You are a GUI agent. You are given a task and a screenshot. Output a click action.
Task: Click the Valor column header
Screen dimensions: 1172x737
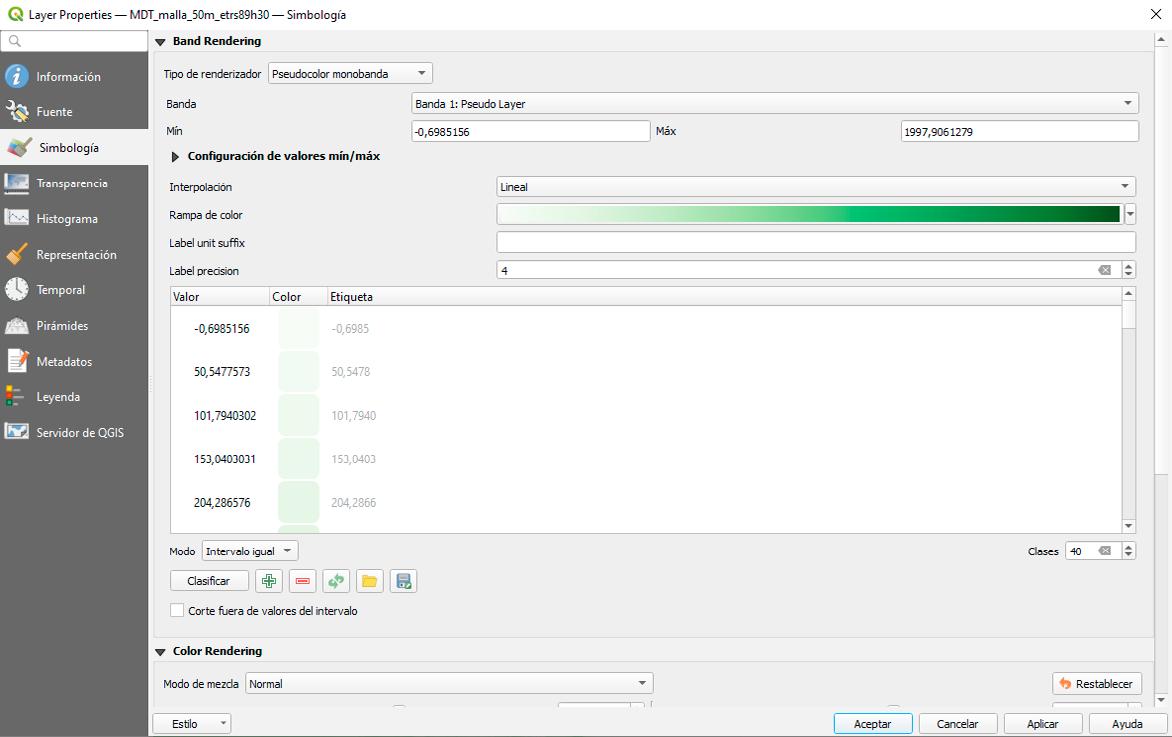pos(220,297)
